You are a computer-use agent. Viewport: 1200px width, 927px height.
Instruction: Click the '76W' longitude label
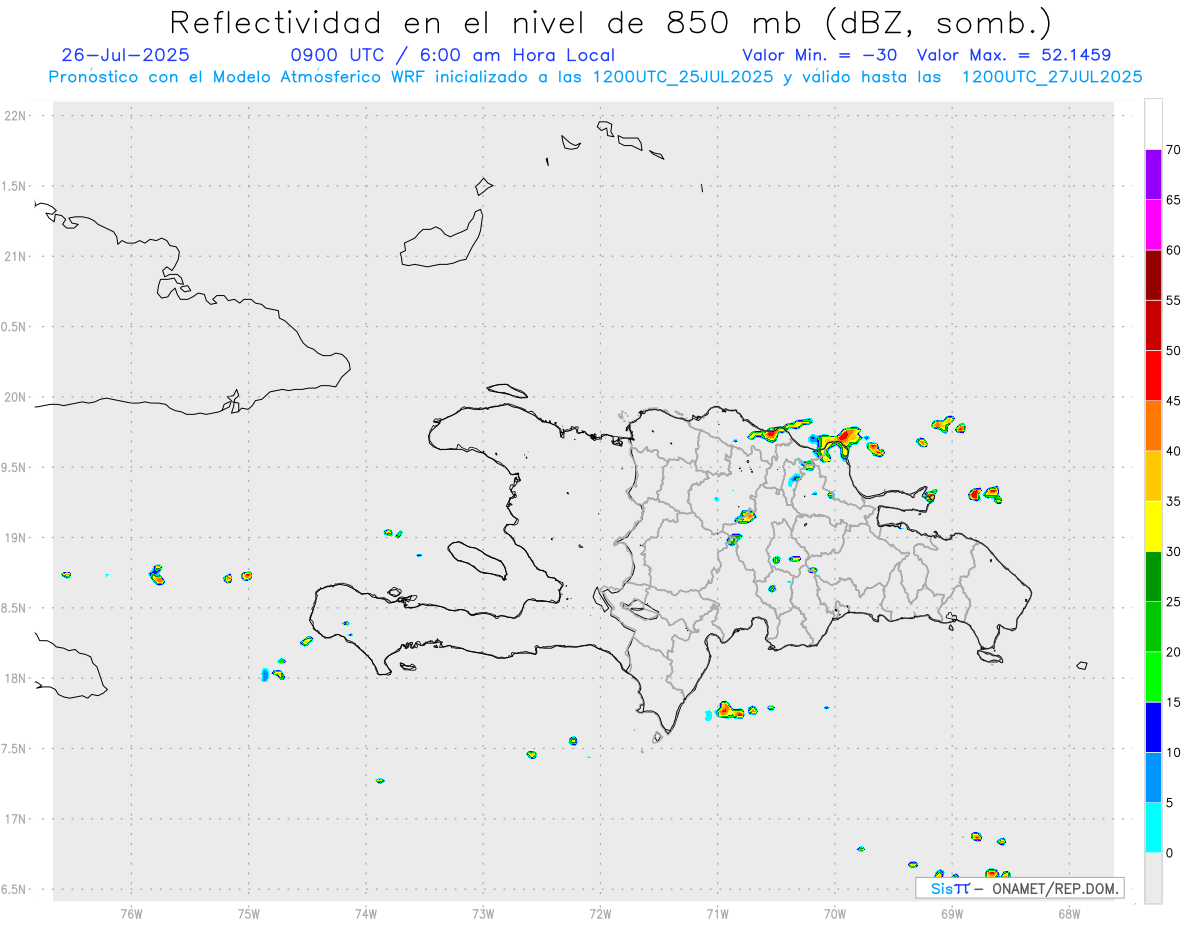(x=131, y=914)
